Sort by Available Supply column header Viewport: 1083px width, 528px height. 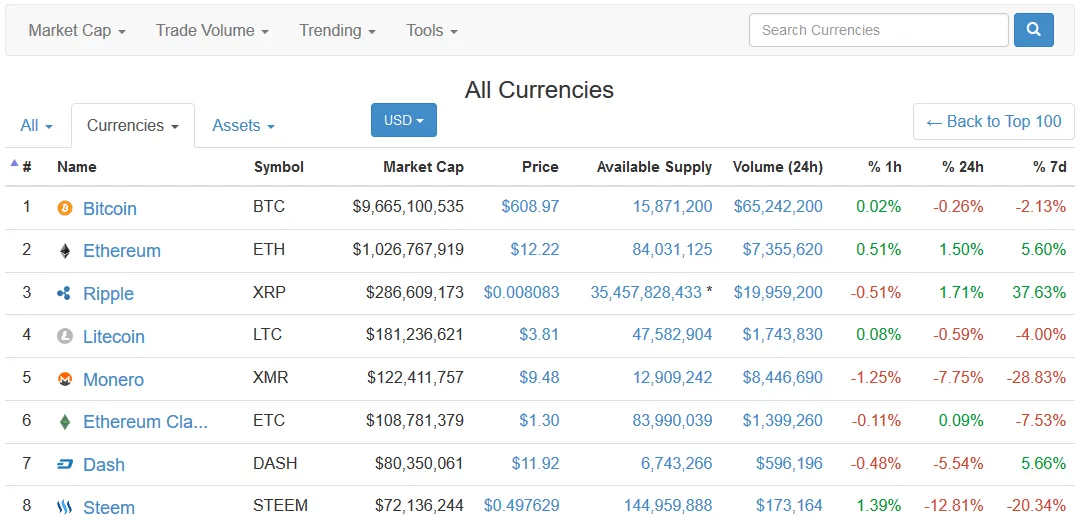pos(654,167)
